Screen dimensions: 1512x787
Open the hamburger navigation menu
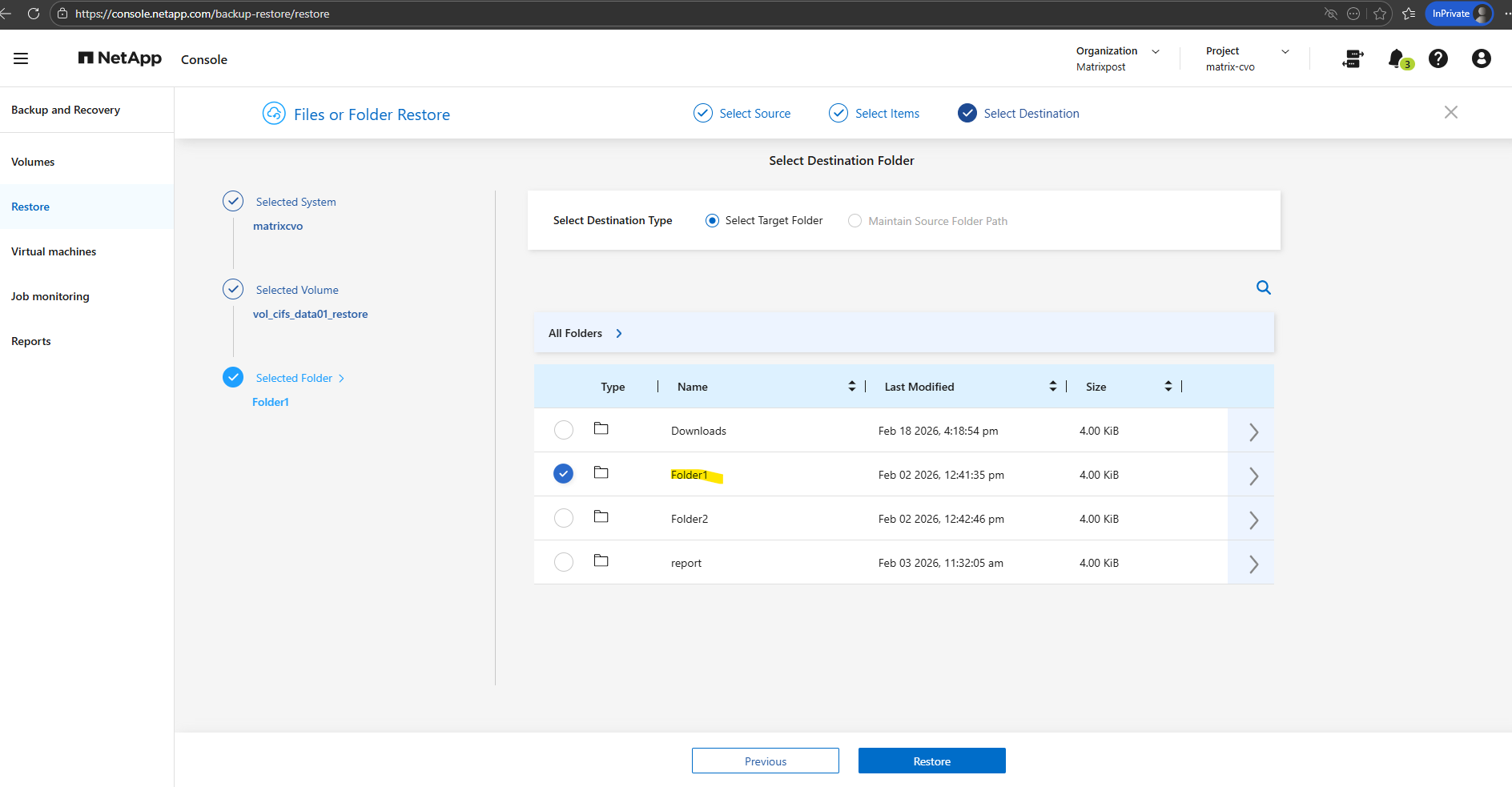[21, 58]
